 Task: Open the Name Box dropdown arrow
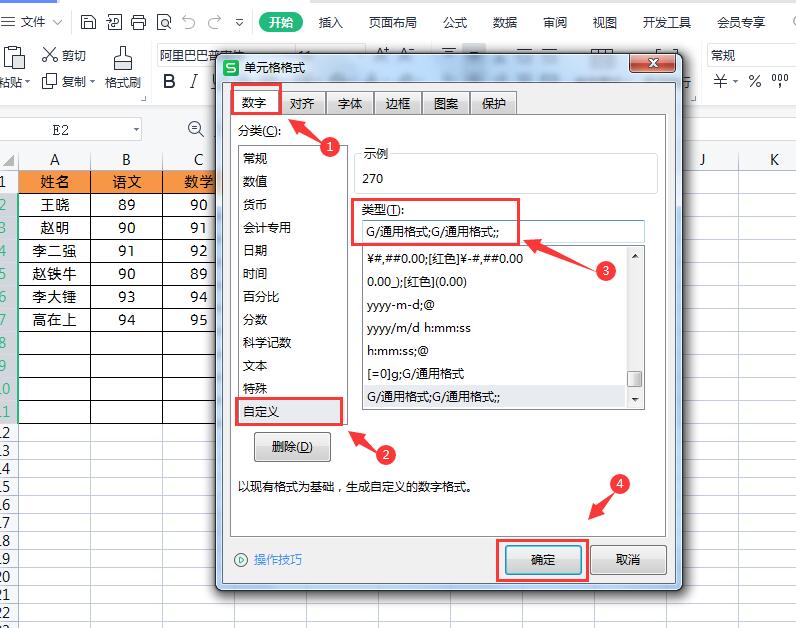(136, 130)
